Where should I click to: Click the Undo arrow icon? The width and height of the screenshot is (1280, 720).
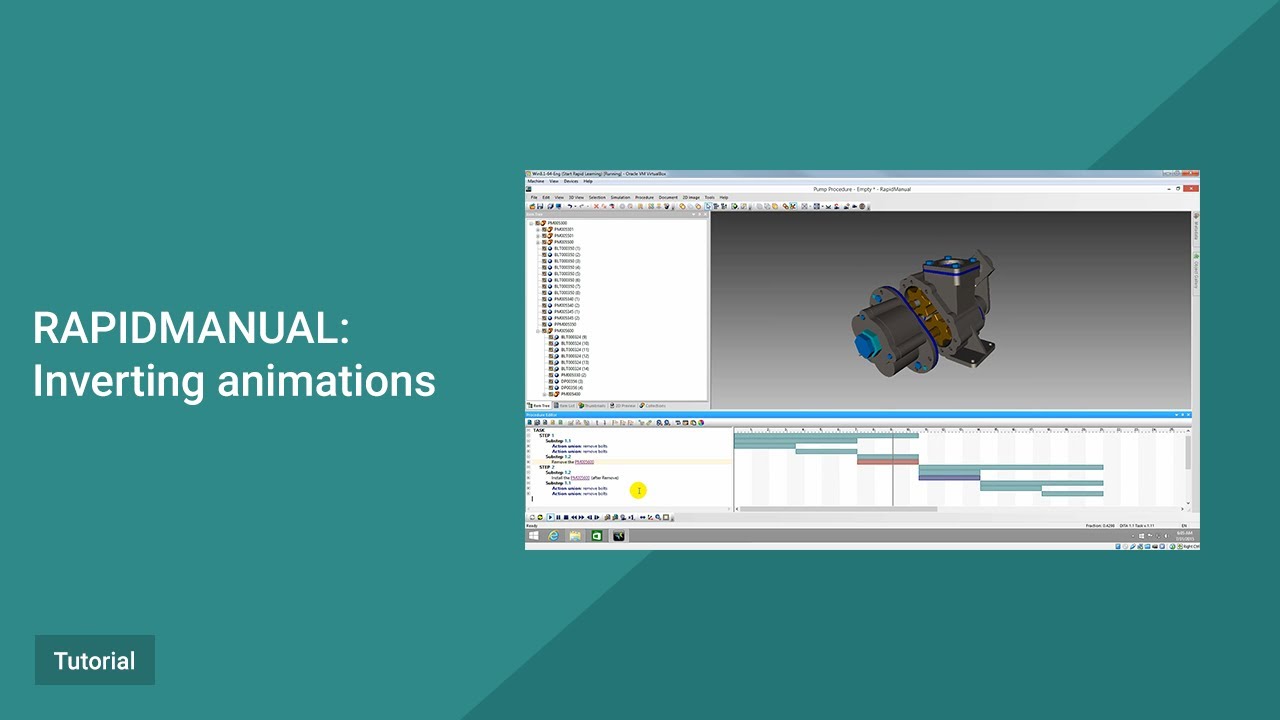569,206
